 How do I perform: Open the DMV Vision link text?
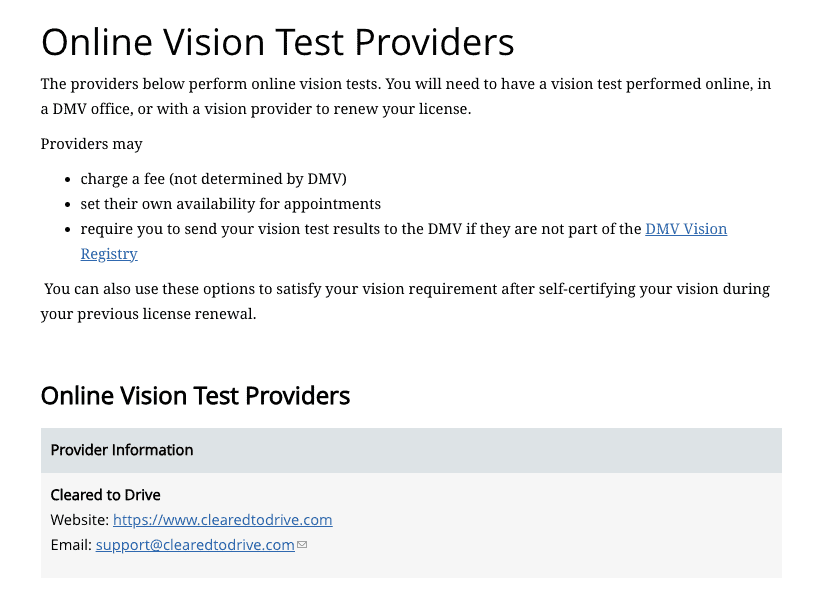686,229
